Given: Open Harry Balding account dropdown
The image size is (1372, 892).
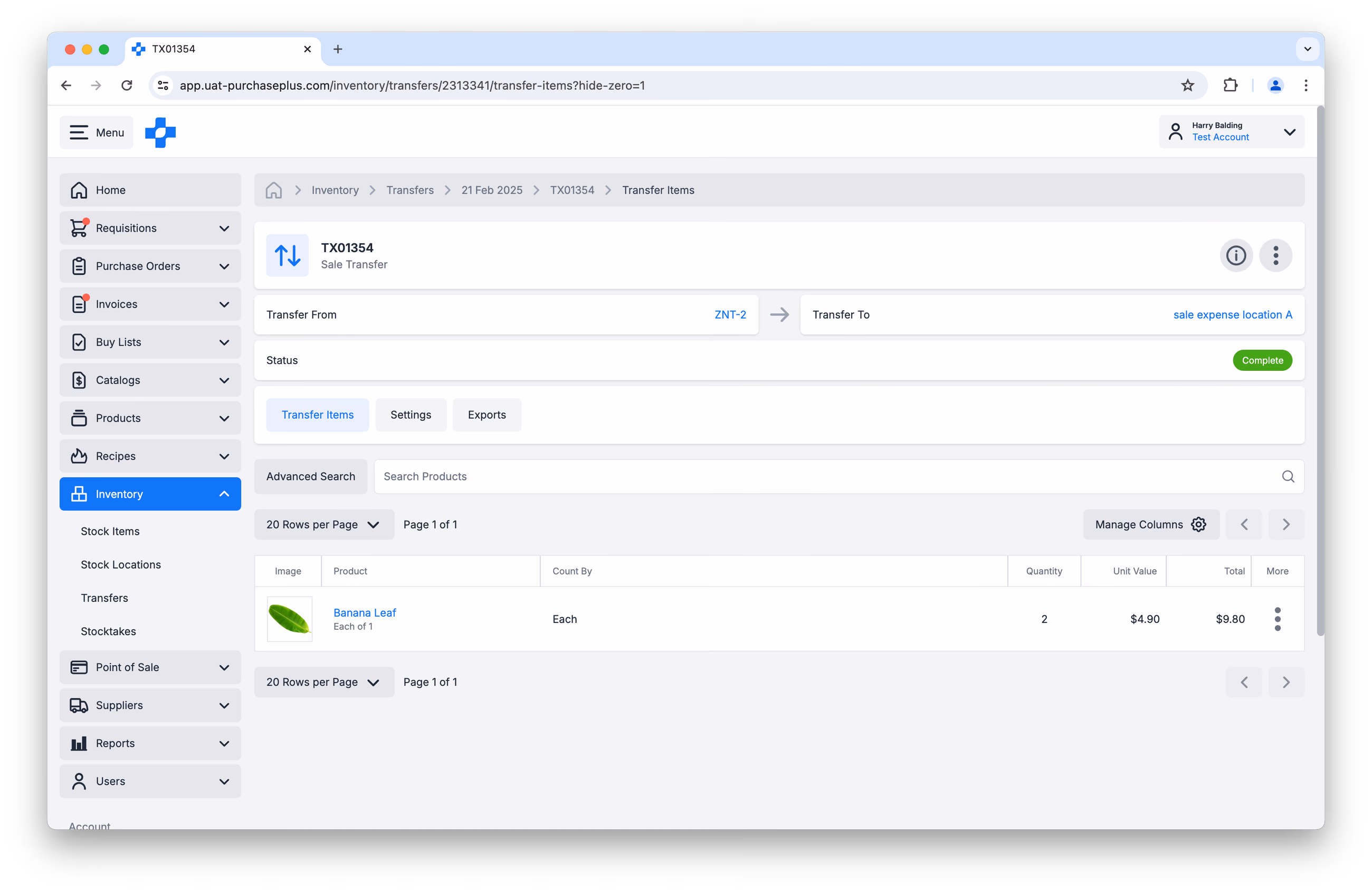Looking at the screenshot, I should pos(1231,132).
